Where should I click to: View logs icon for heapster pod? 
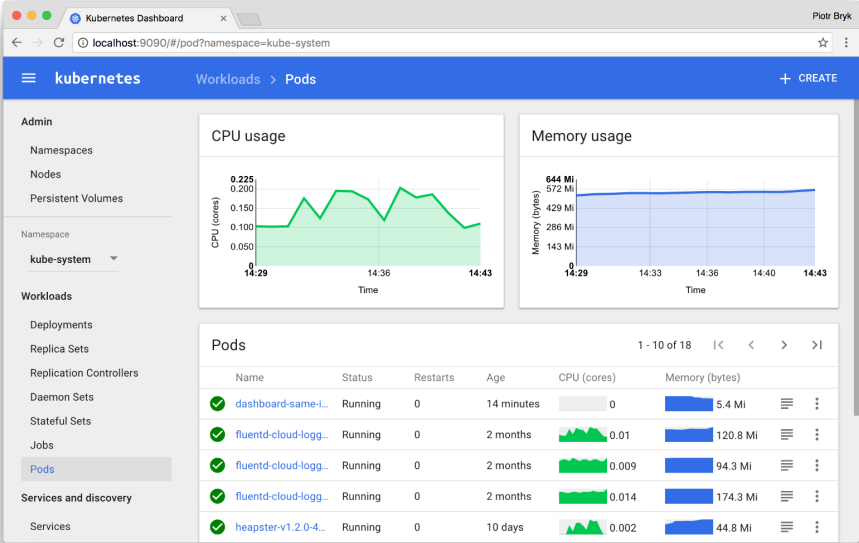coord(787,527)
